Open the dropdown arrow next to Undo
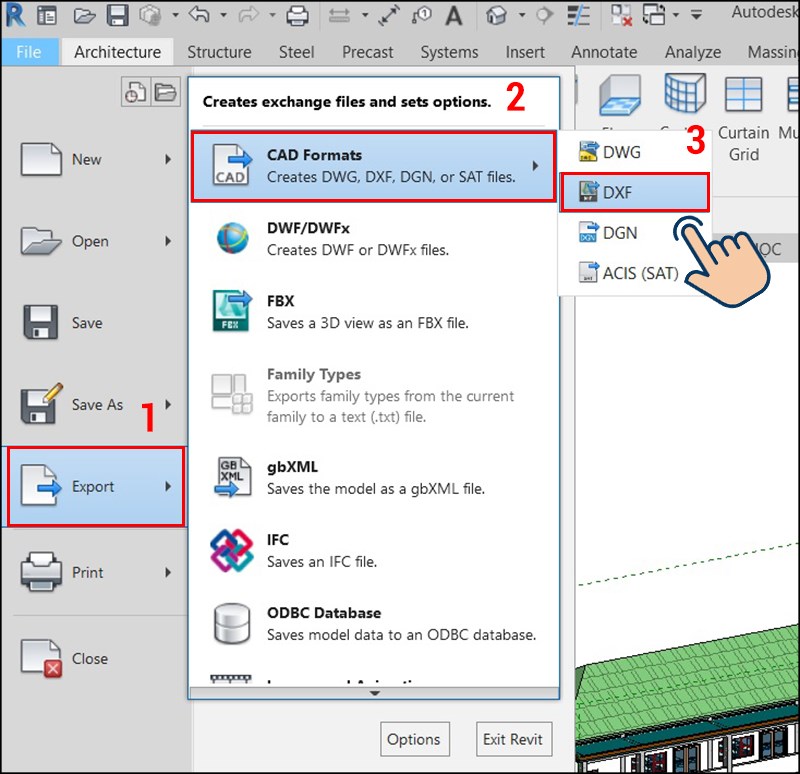Viewport: 800px width, 774px height. pyautogui.click(x=223, y=15)
